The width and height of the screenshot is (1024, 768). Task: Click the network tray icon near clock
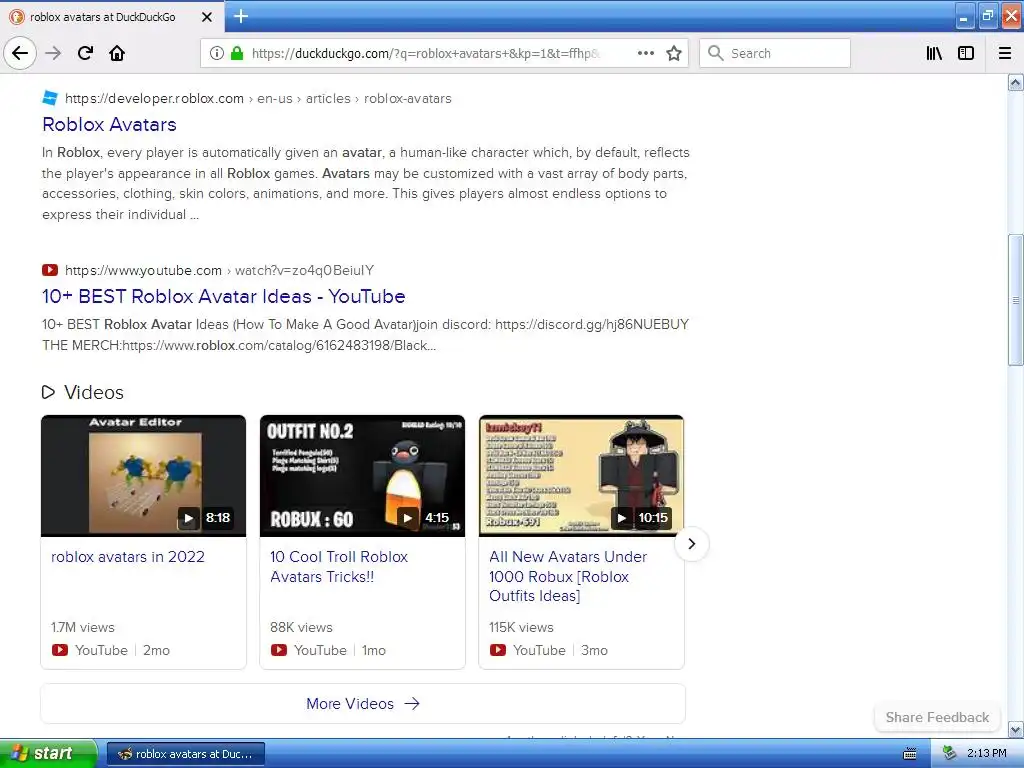click(950, 754)
